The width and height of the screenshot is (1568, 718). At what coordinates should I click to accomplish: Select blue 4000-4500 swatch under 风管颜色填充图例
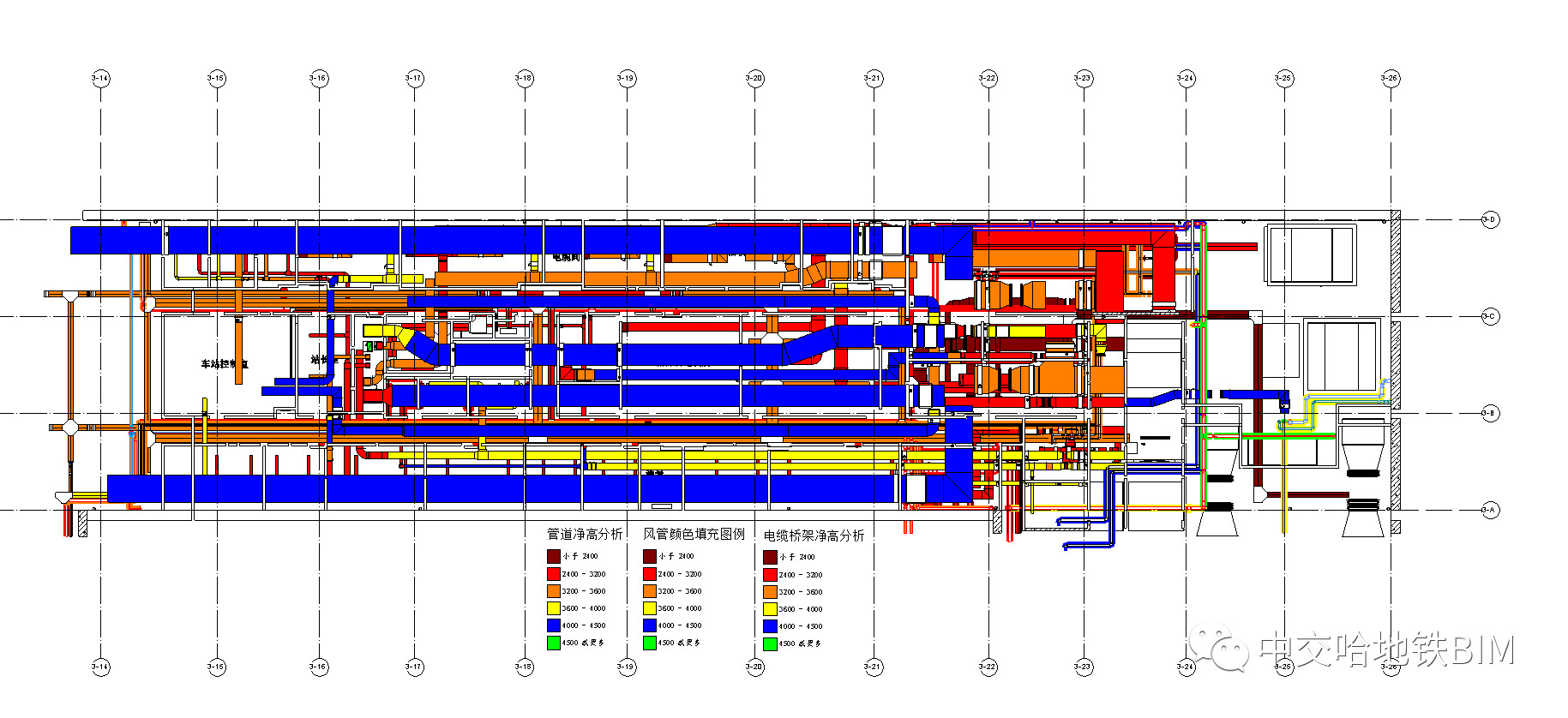(x=650, y=625)
